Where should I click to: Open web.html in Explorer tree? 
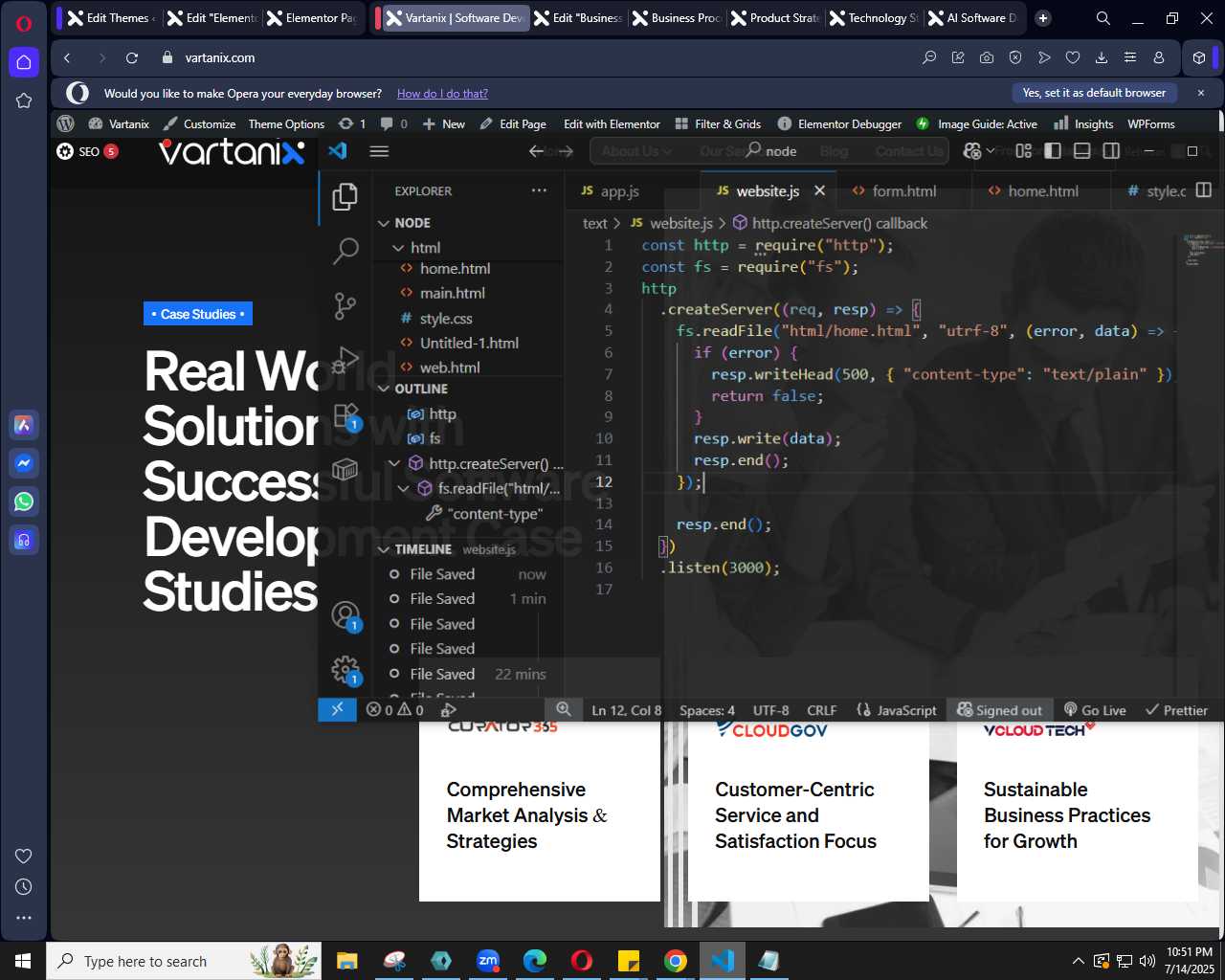450,367
